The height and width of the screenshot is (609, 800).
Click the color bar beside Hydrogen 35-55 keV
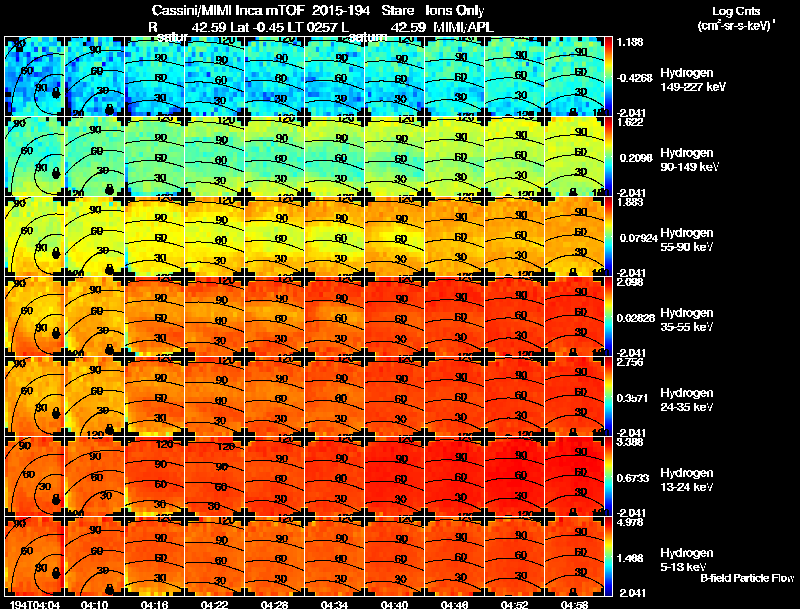pos(608,316)
